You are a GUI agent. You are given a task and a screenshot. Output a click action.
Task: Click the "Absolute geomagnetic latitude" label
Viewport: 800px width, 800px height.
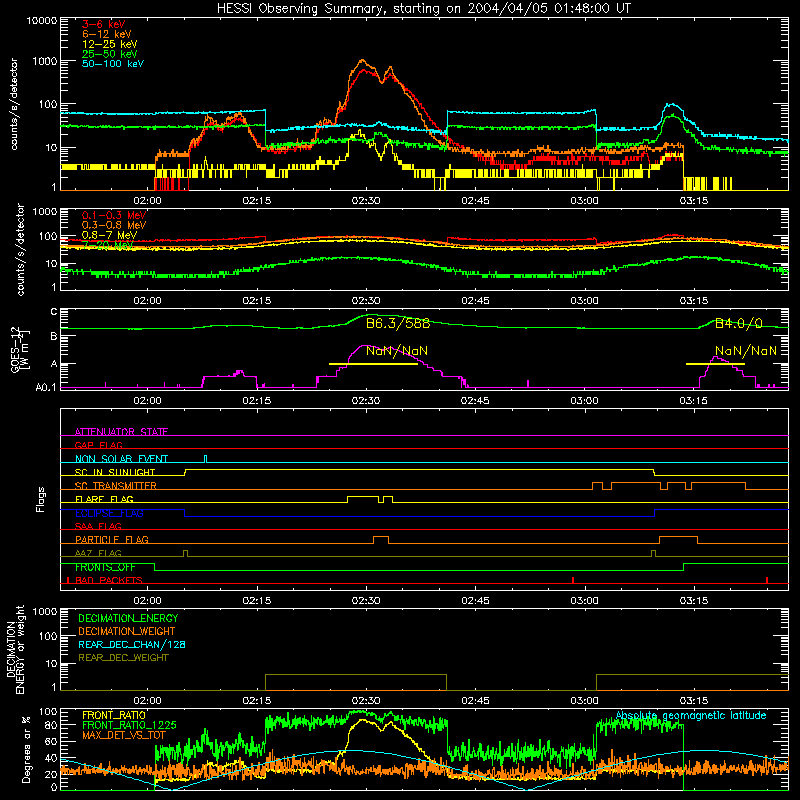click(691, 716)
